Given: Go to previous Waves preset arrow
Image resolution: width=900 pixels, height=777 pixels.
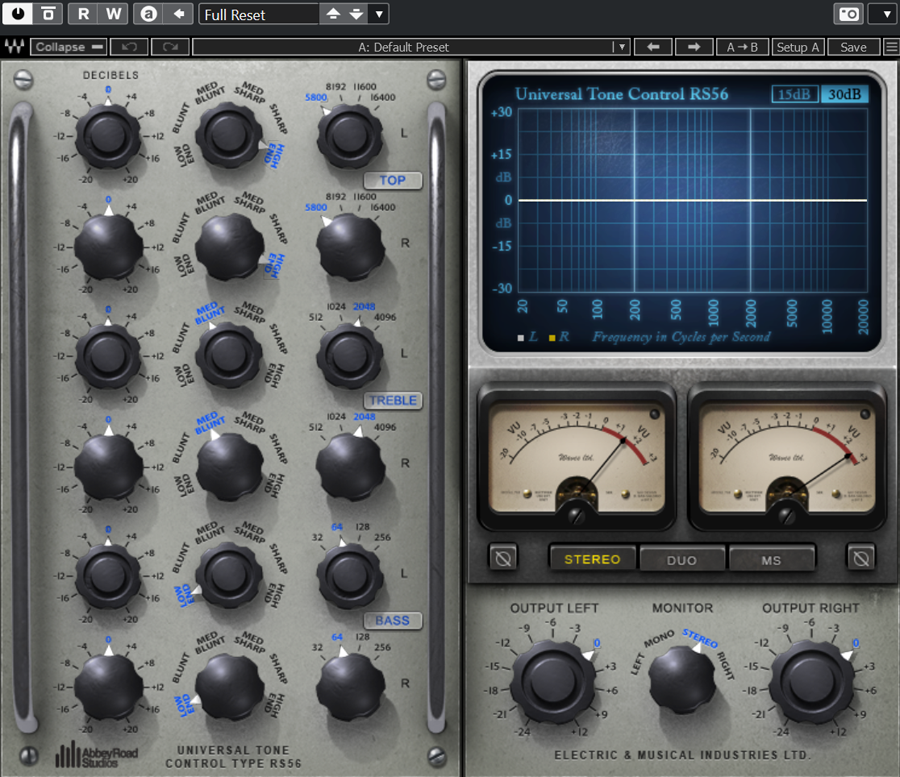Looking at the screenshot, I should click(653, 47).
